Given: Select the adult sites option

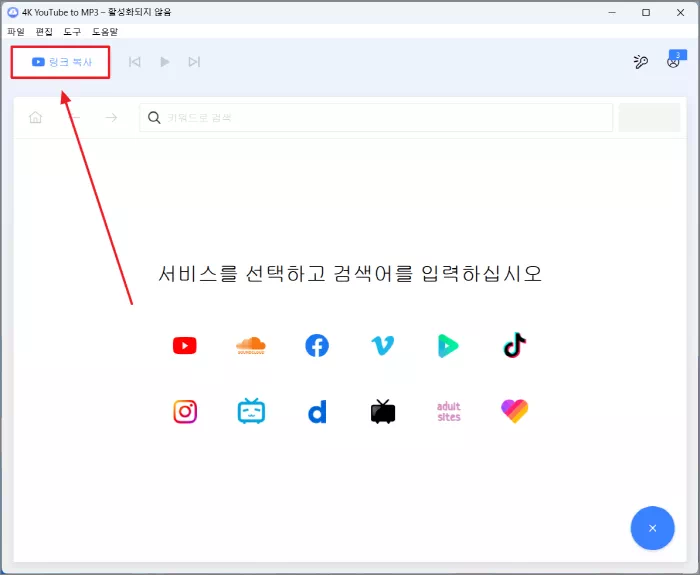Looking at the screenshot, I should (x=449, y=411).
